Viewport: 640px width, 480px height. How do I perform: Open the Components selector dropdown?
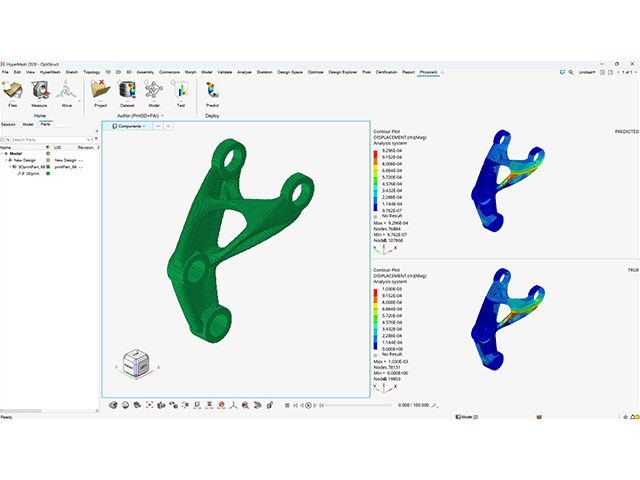(129, 126)
